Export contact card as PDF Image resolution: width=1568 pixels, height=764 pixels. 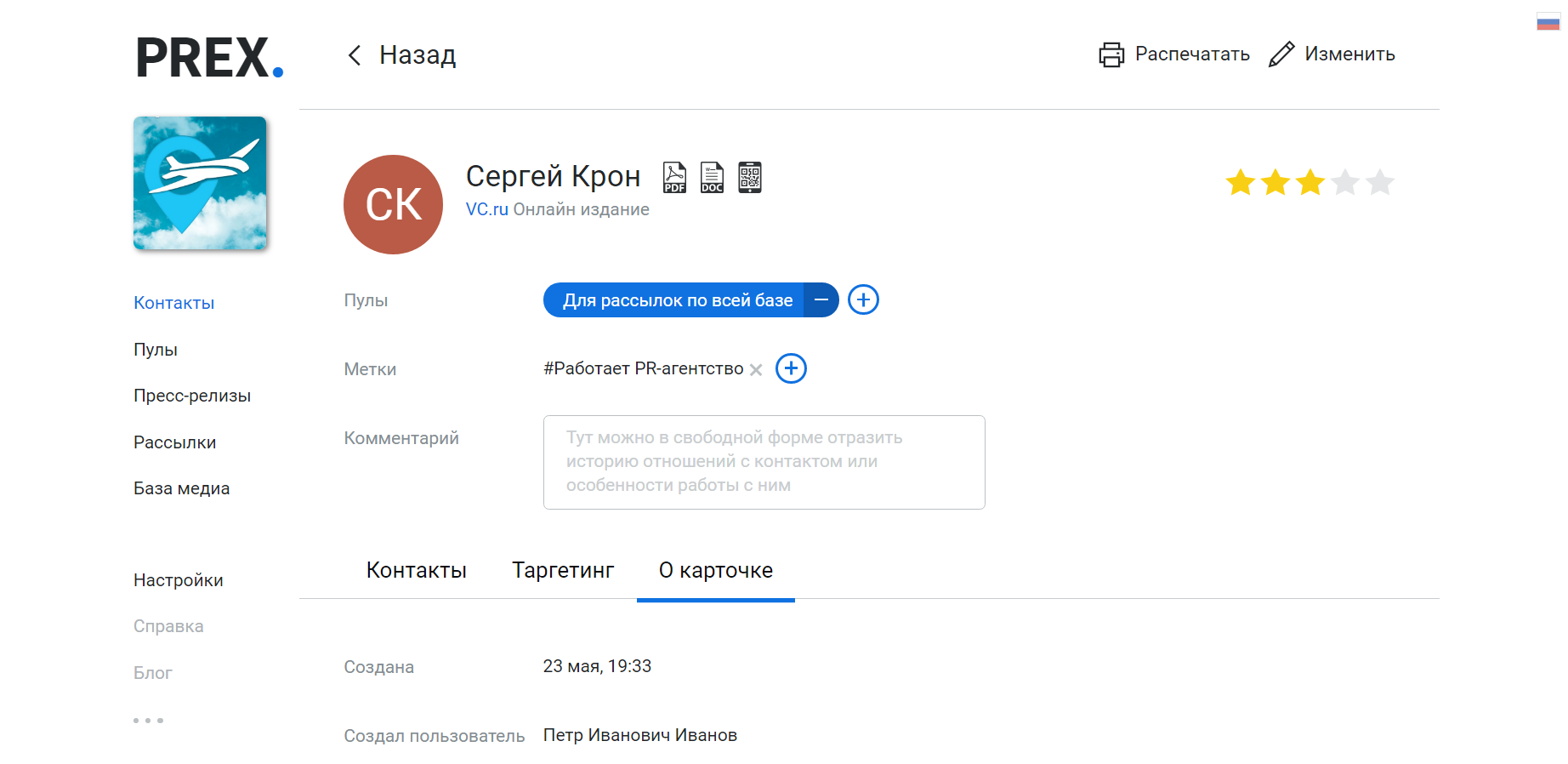(674, 178)
